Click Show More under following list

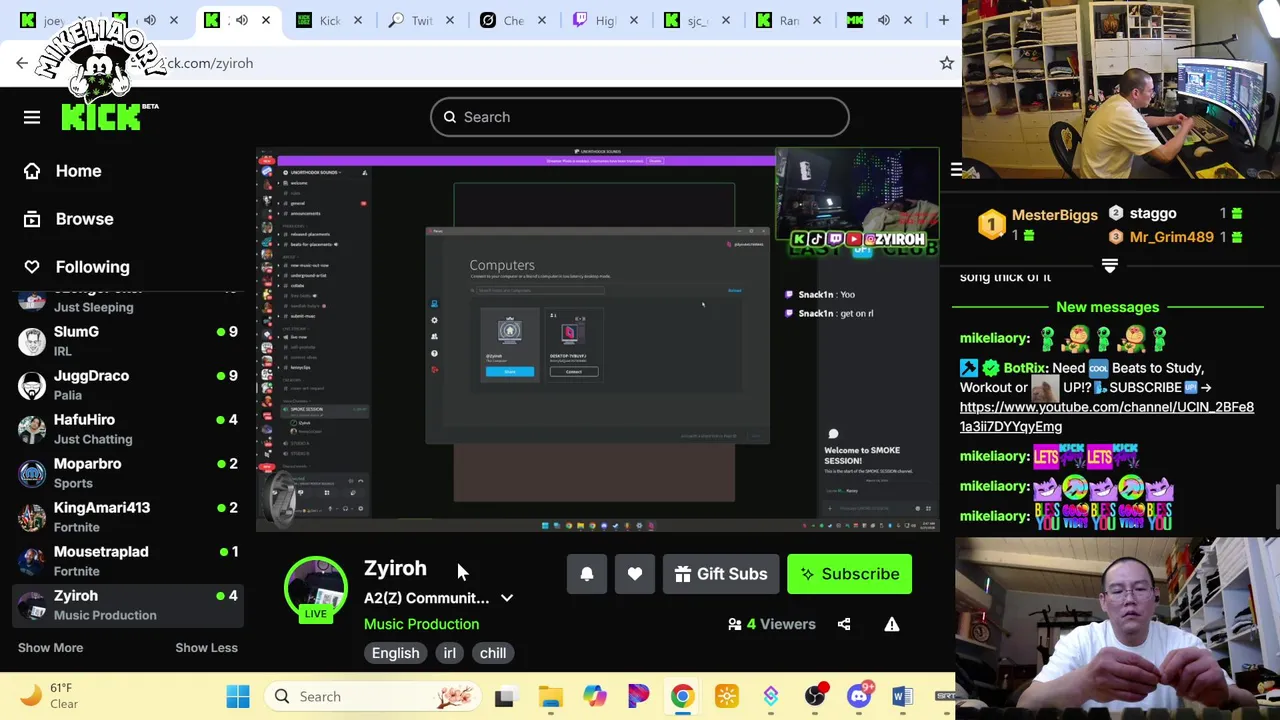[50, 647]
